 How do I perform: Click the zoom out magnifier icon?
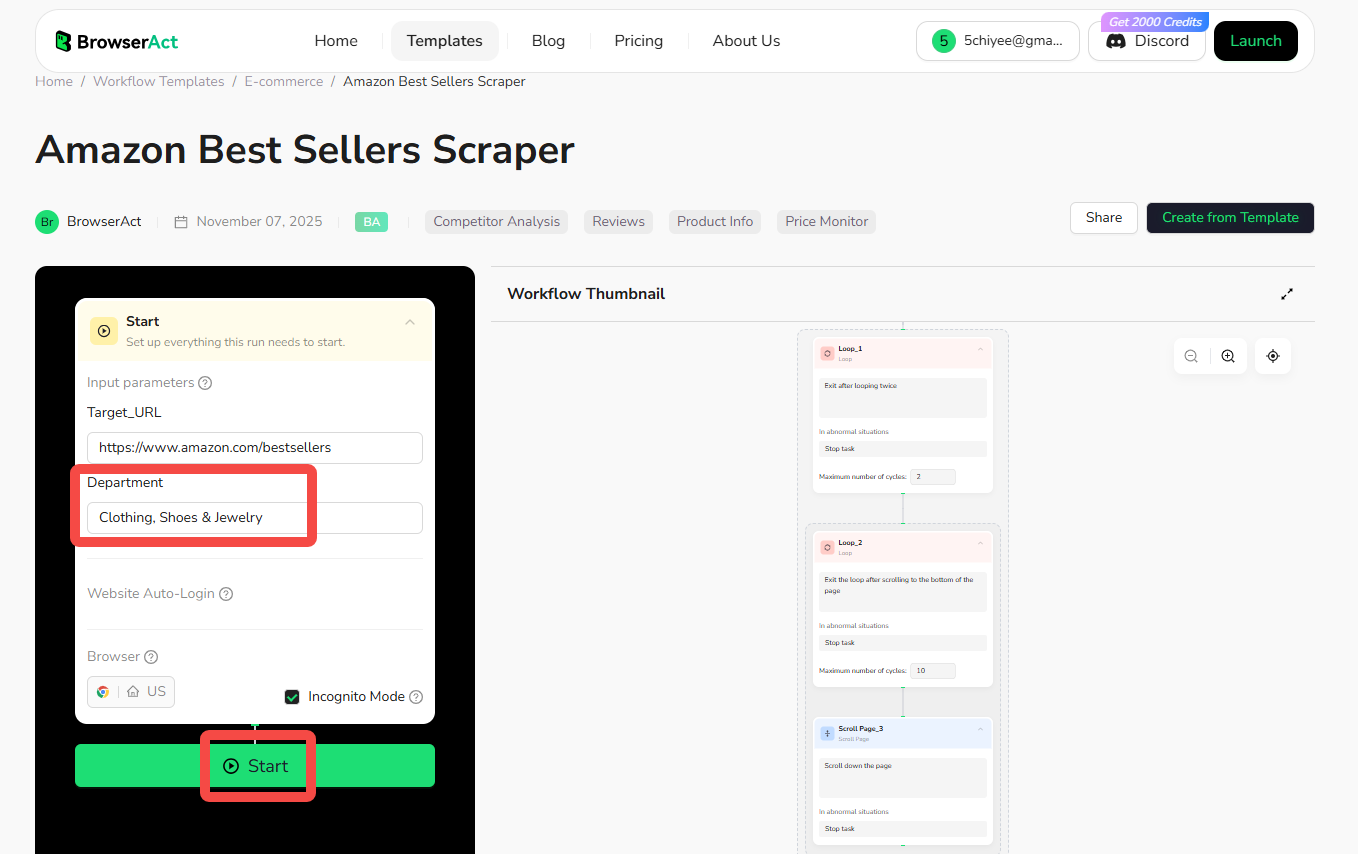coord(1190,356)
